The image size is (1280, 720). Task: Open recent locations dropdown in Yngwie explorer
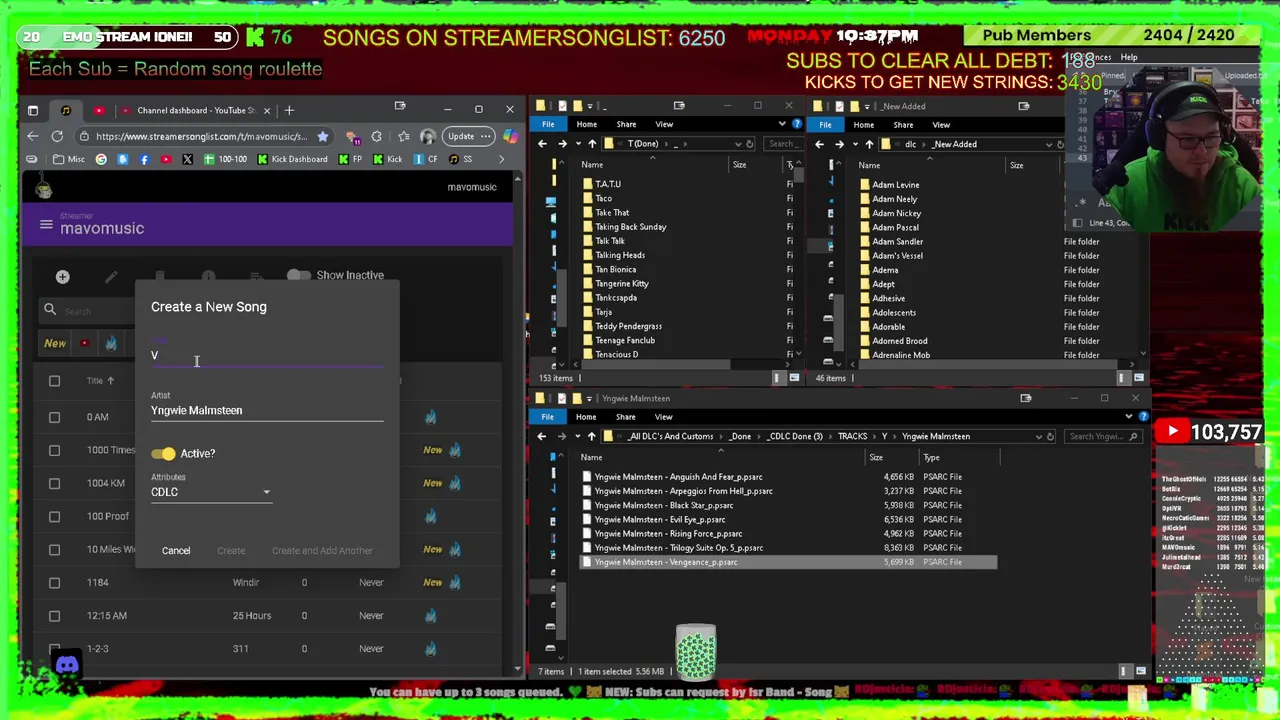(x=578, y=436)
